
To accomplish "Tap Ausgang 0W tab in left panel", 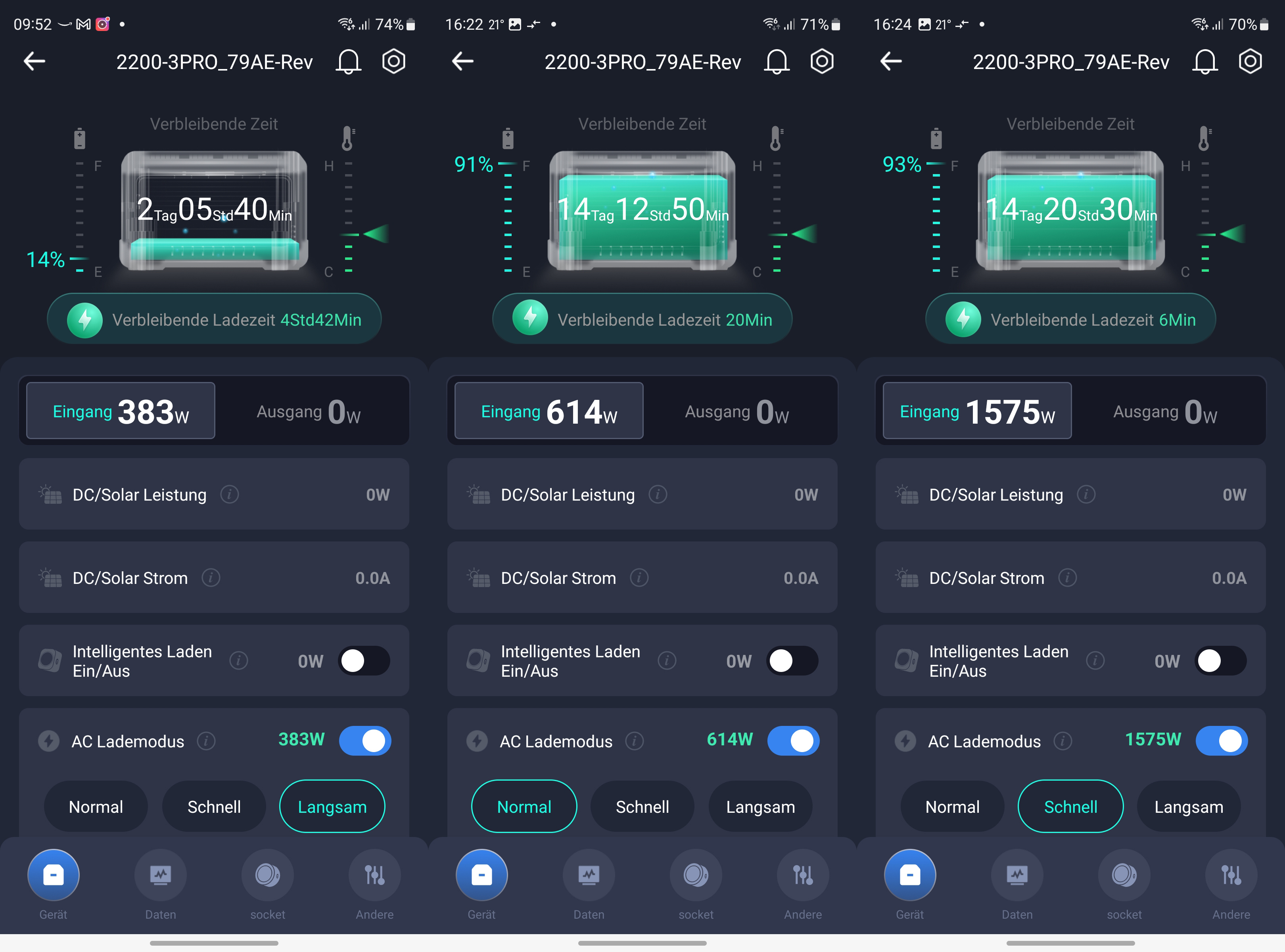I will 309,411.
